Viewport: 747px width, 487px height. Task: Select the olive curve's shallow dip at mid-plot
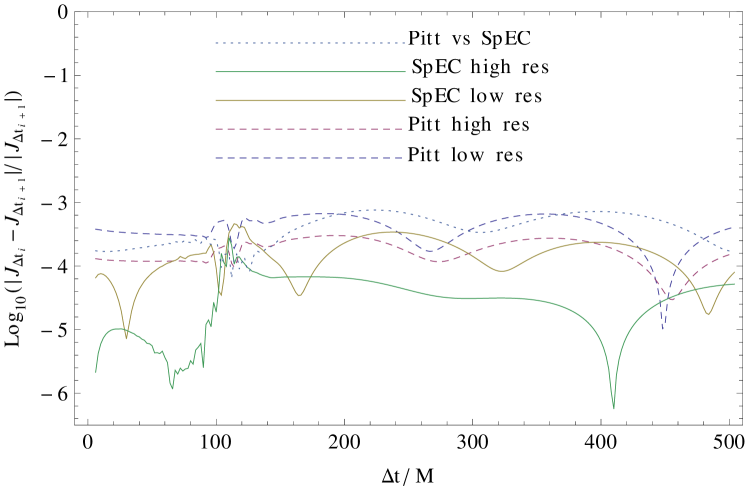tap(503, 271)
